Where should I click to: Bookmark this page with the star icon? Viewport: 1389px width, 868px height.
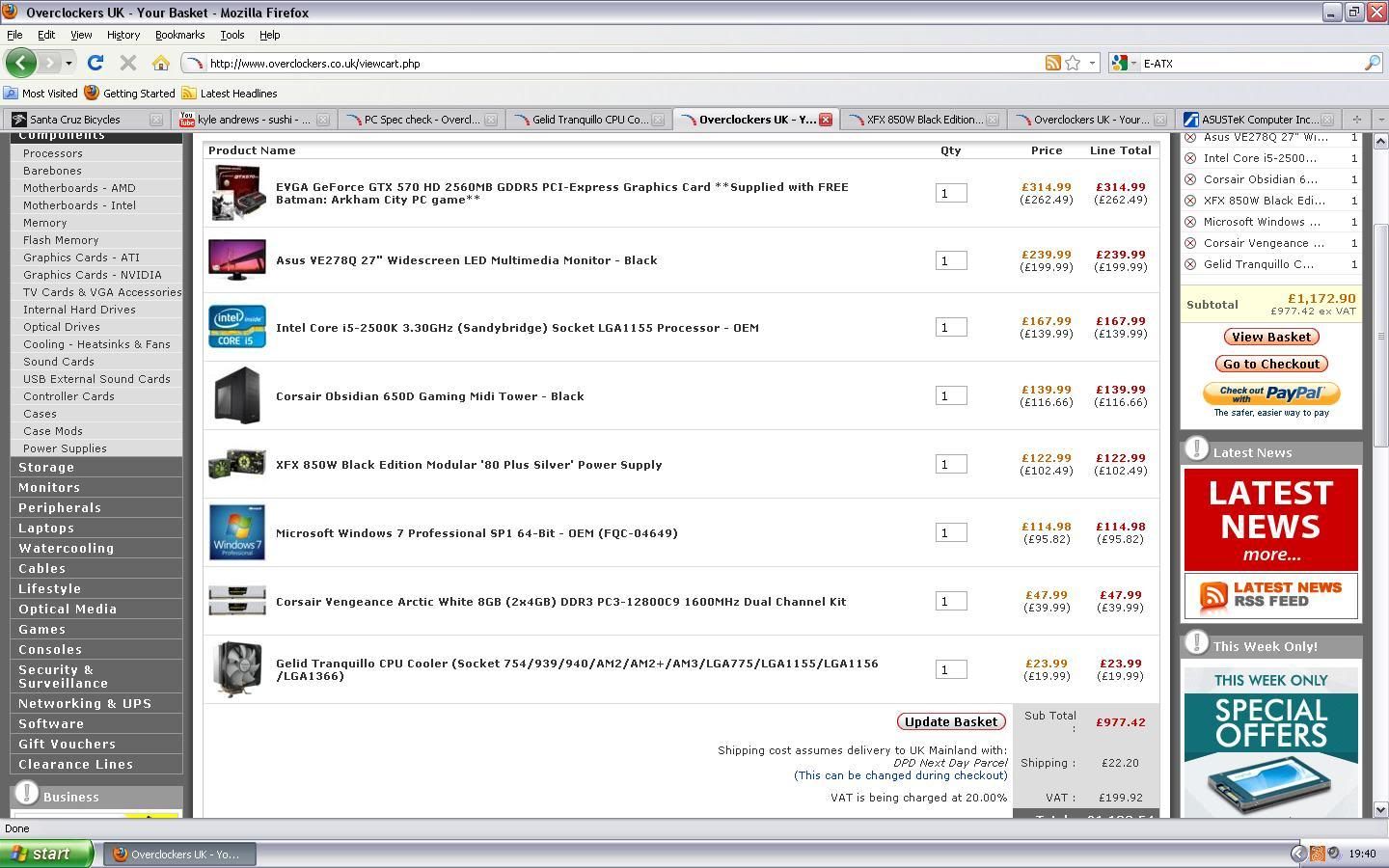coord(1073,63)
